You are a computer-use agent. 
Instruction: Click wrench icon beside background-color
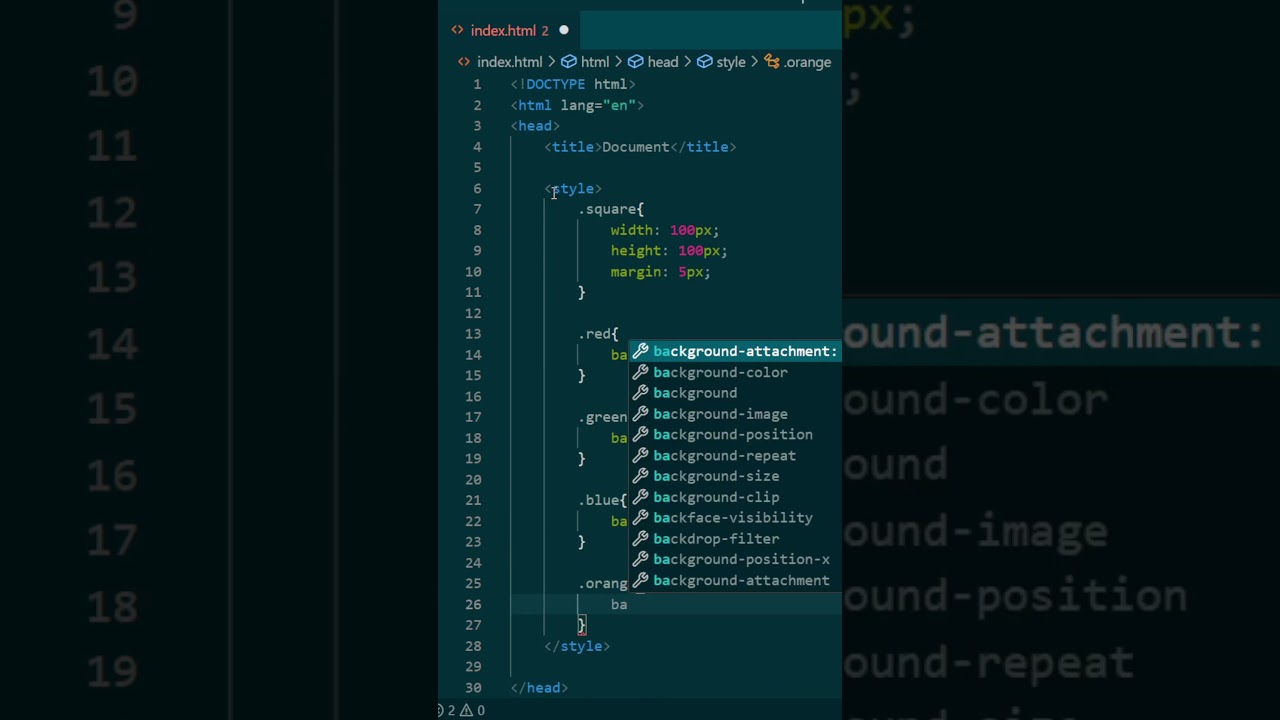click(640, 372)
